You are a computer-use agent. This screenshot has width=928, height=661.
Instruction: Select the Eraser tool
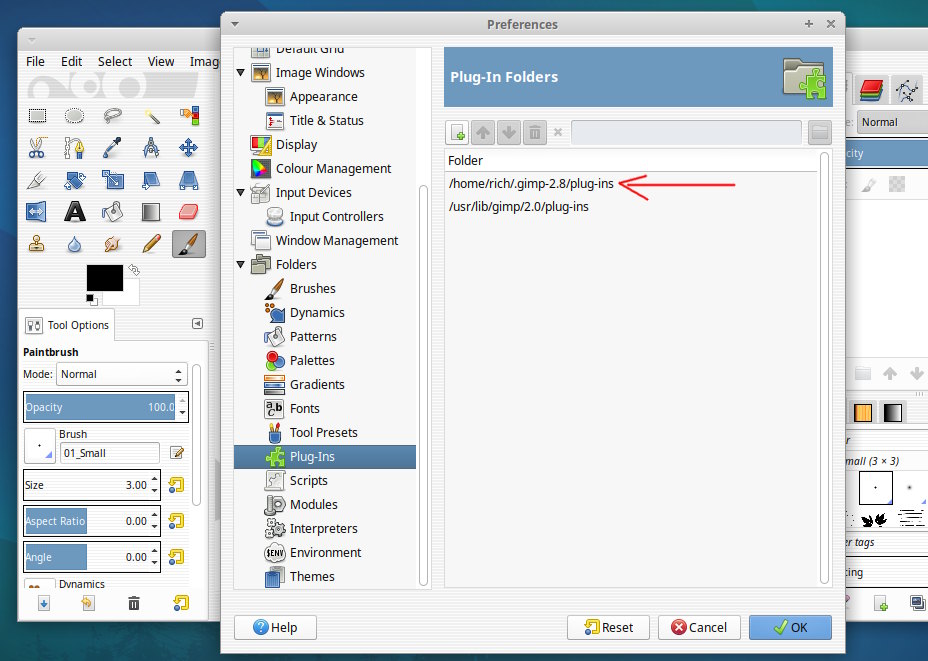click(x=189, y=211)
